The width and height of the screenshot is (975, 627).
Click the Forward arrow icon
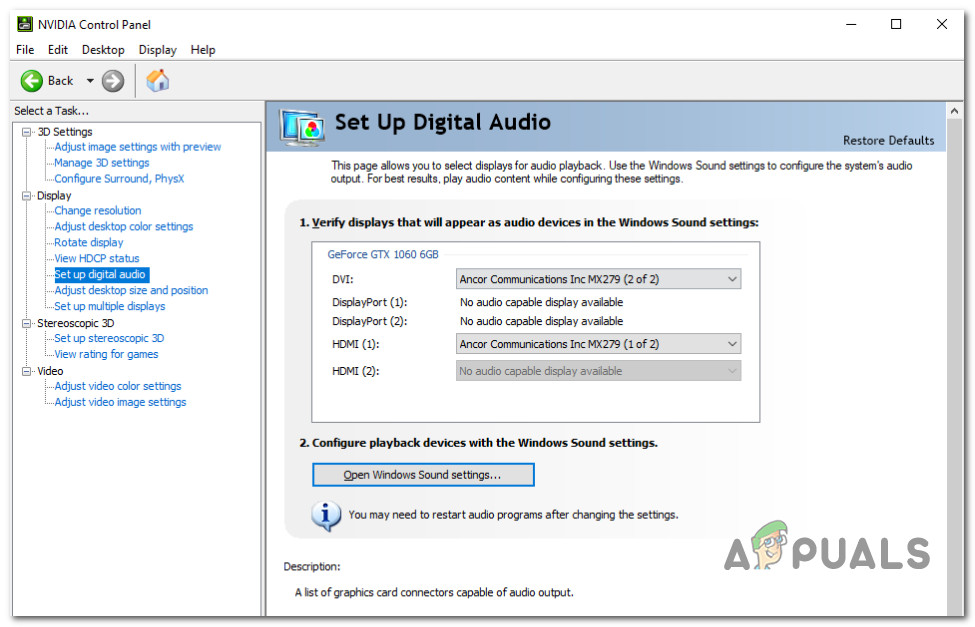(113, 81)
